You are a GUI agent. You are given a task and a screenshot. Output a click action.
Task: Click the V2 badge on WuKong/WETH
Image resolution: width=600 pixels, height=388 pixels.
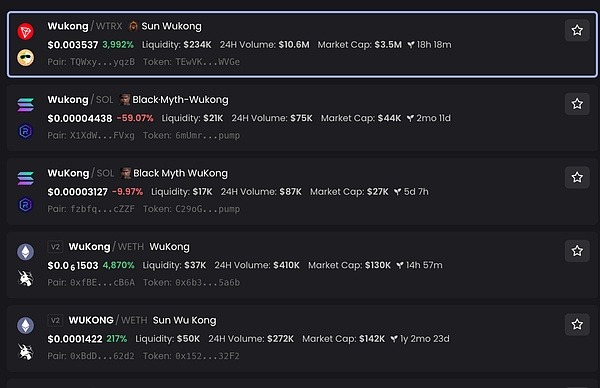click(55, 247)
